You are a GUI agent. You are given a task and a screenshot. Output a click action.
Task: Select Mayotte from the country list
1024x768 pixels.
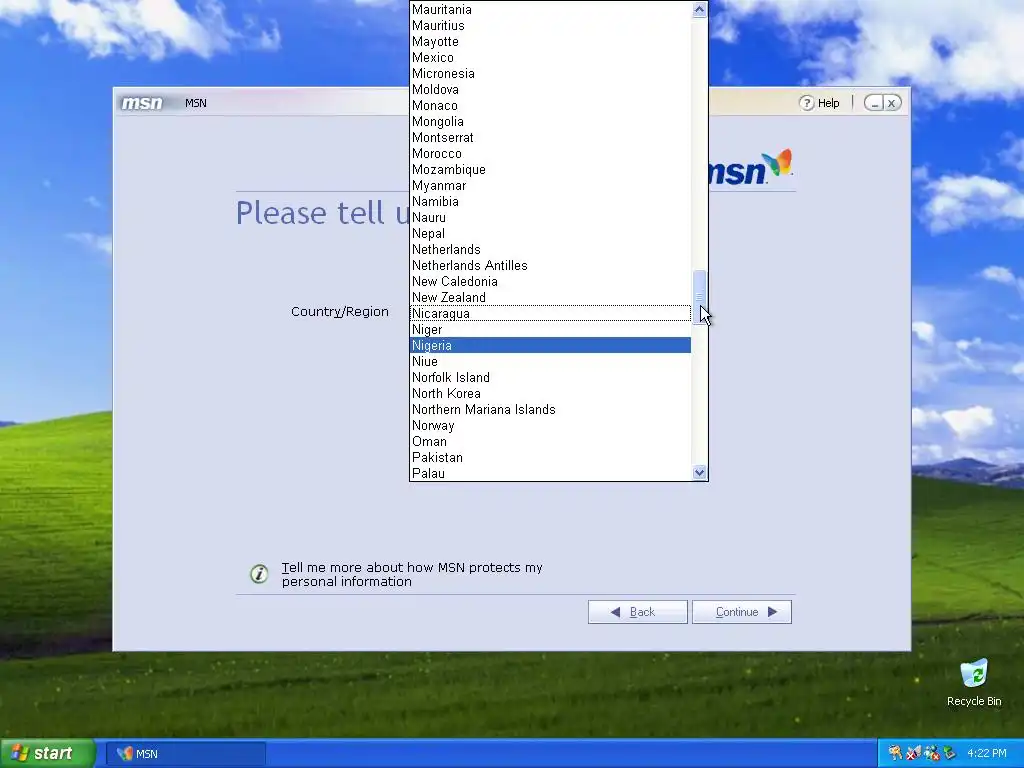(x=551, y=42)
